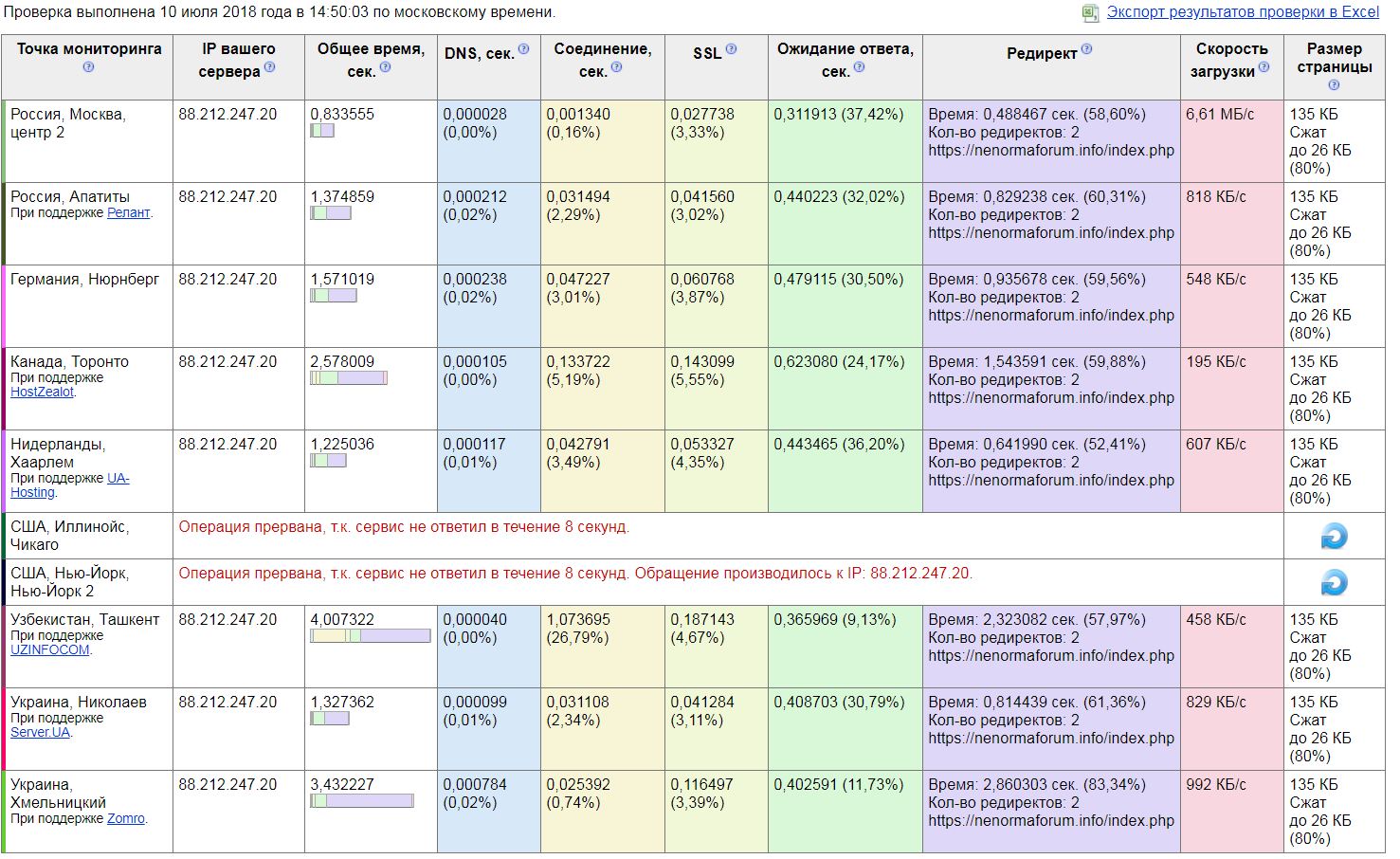Click help icon next to IP вашего сервера

click(x=269, y=67)
